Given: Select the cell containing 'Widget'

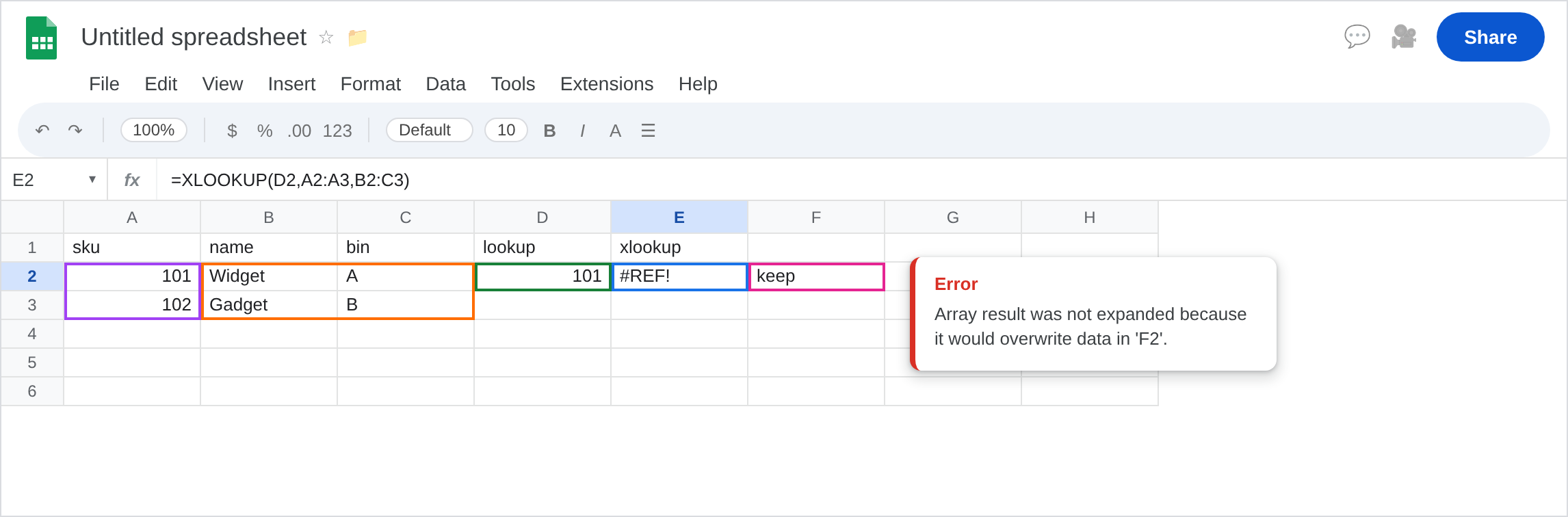Looking at the screenshot, I should click(269, 276).
